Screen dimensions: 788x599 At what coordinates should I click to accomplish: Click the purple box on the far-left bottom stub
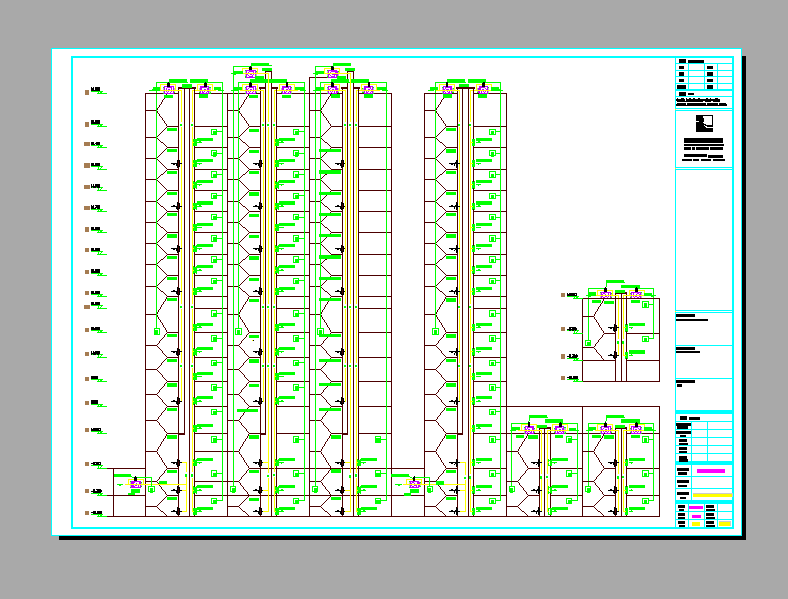click(x=136, y=484)
